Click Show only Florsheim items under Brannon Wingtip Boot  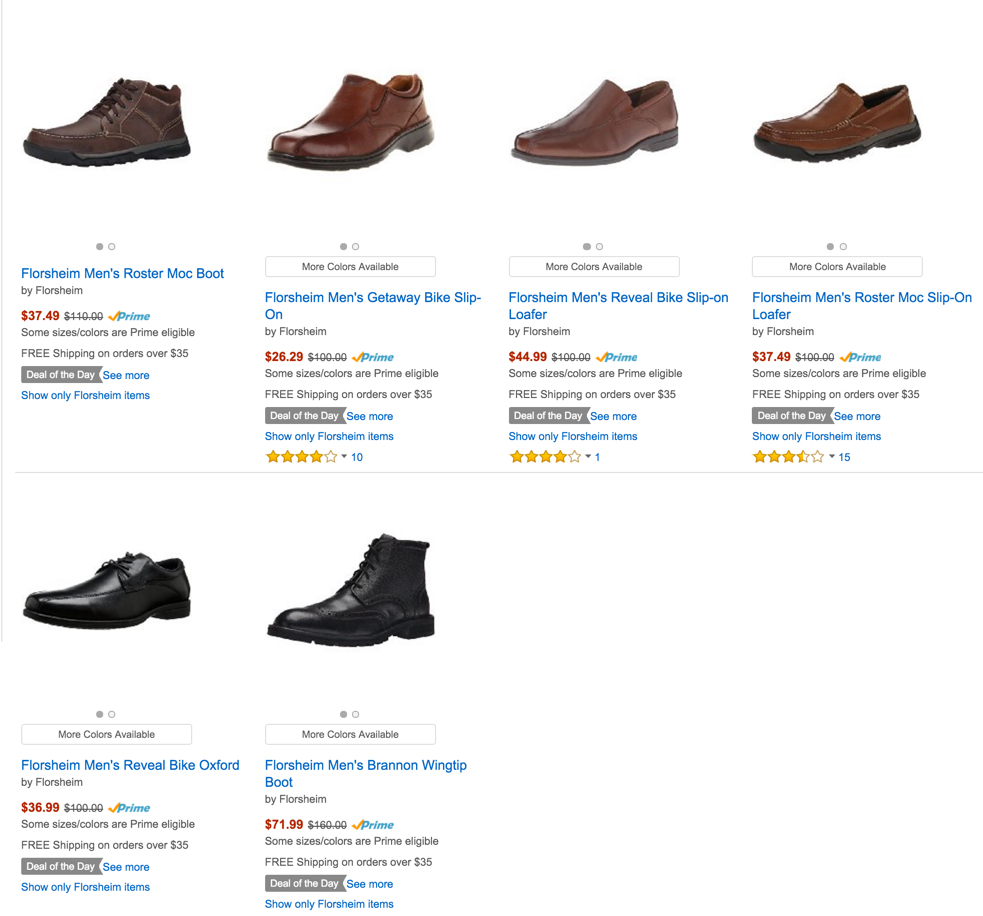click(329, 903)
